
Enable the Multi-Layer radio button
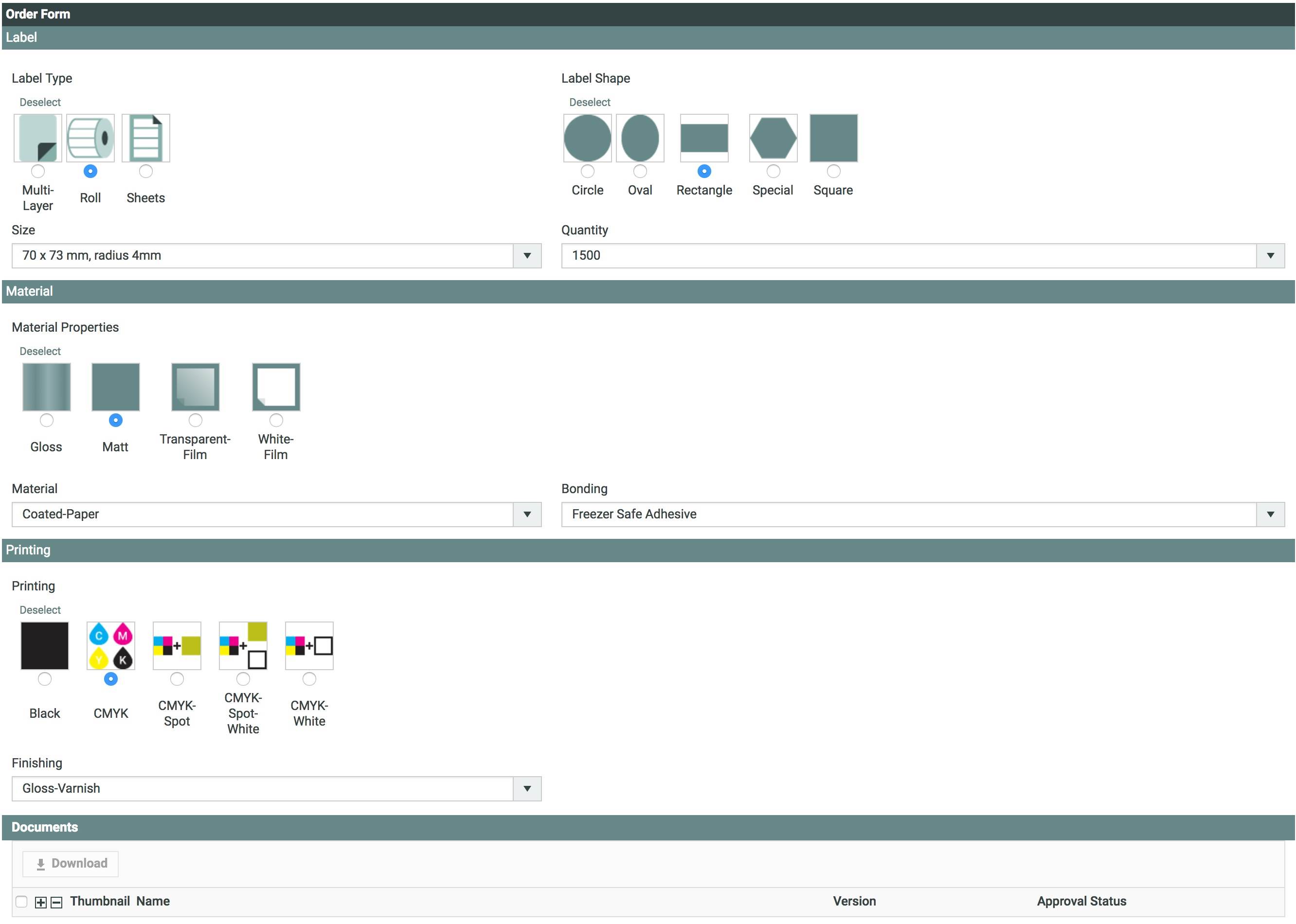coord(37,171)
